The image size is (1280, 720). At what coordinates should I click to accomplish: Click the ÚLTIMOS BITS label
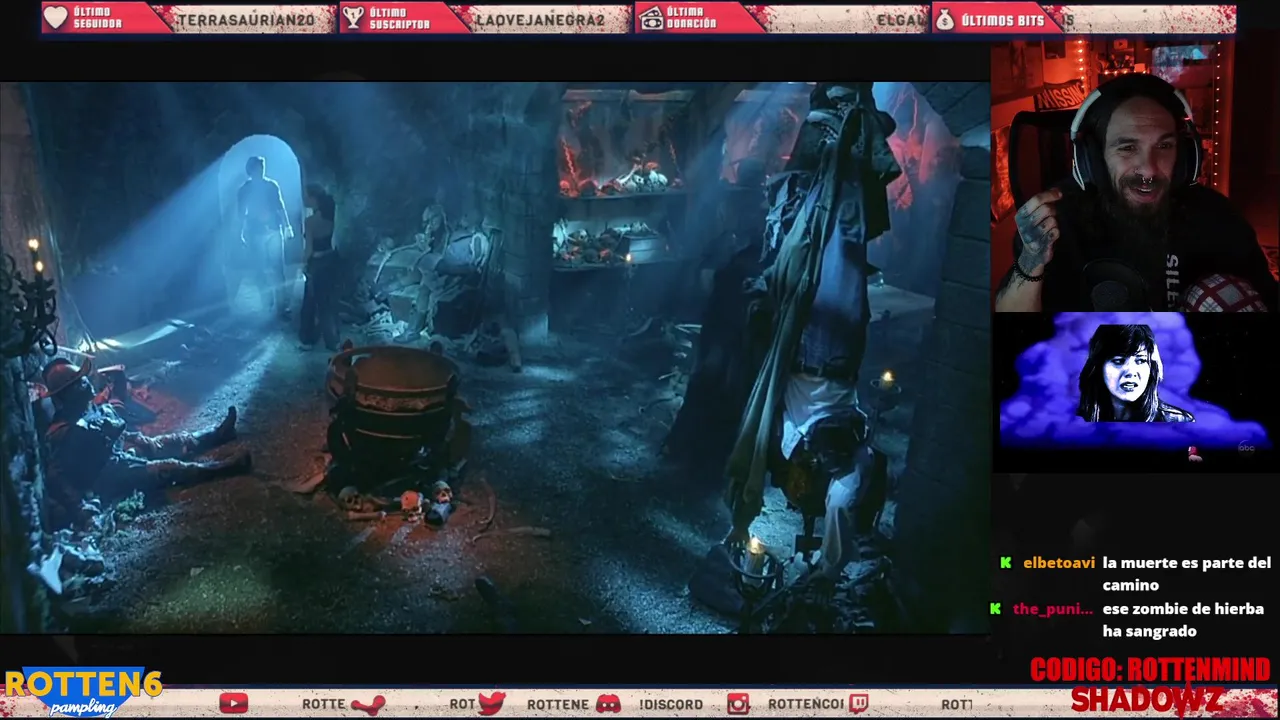pos(1002,20)
